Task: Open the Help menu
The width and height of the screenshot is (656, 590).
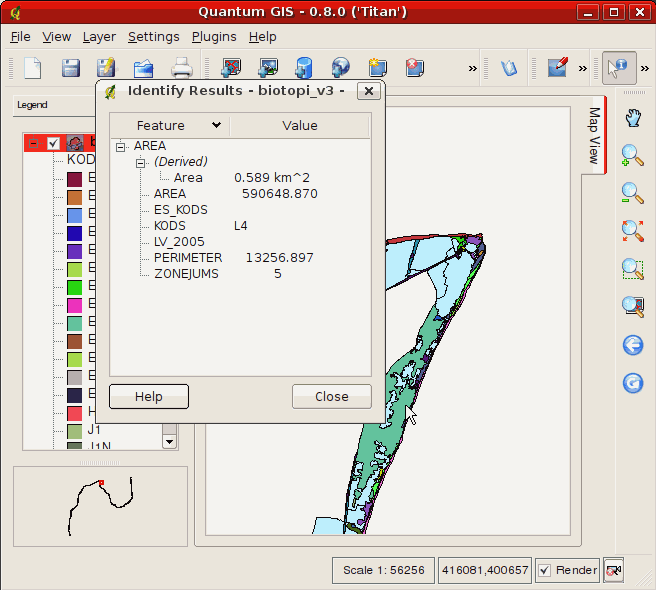Action: pos(262,37)
